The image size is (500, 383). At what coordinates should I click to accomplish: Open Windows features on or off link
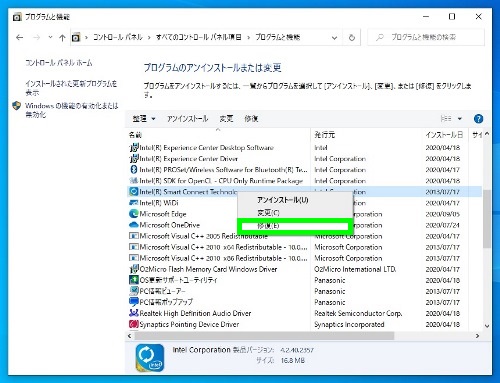[72, 110]
